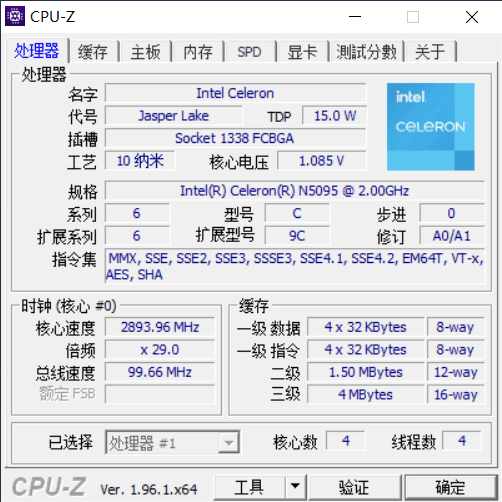Click the 确定 button
Image resolution: width=502 pixels, height=502 pixels.
(x=450, y=487)
